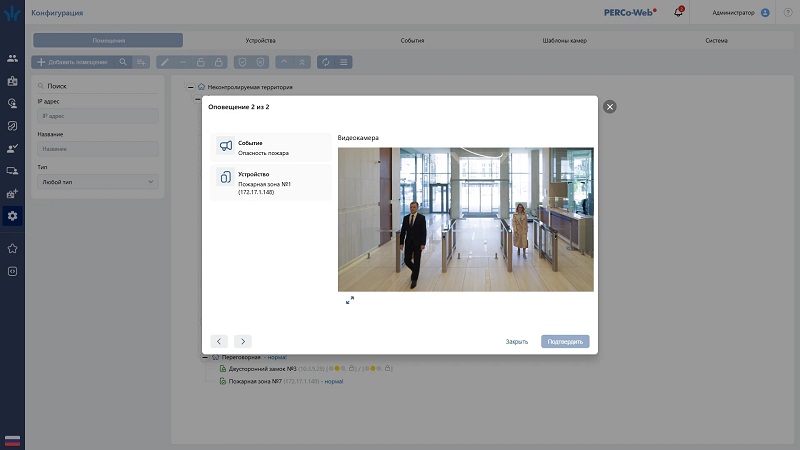Collapse the 'Переговорная' room node
This screenshot has width=800, height=450.
coord(204,357)
